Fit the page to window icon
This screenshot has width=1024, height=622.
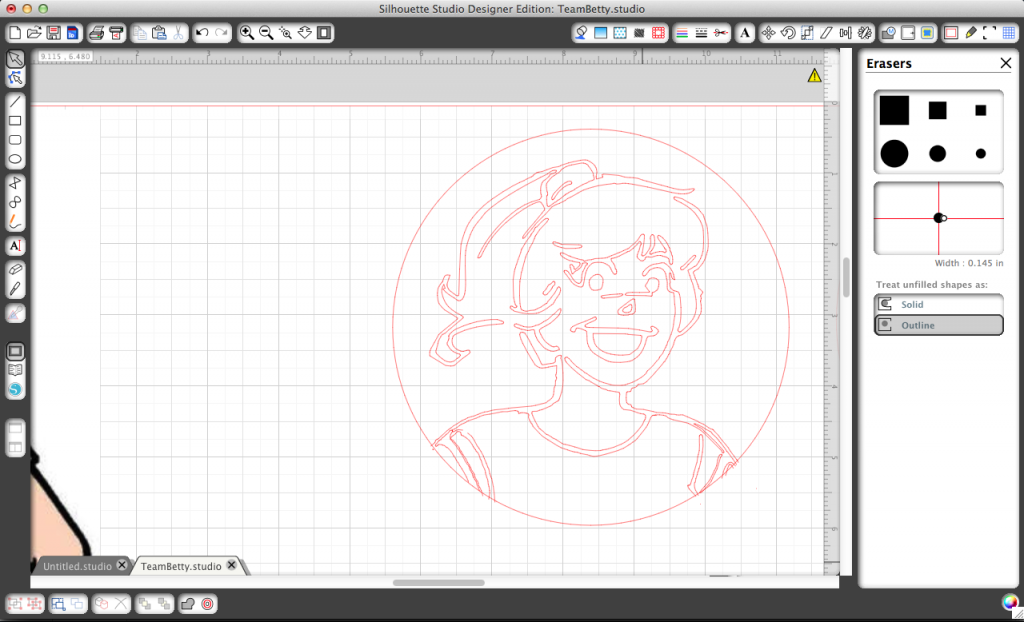coord(324,33)
